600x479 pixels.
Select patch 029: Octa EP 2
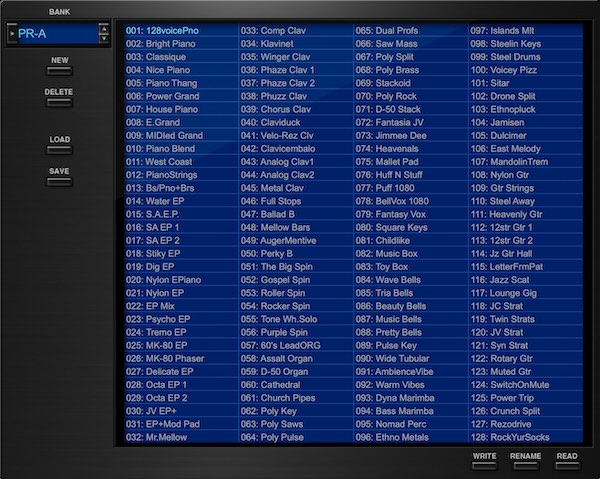[x=181, y=398]
